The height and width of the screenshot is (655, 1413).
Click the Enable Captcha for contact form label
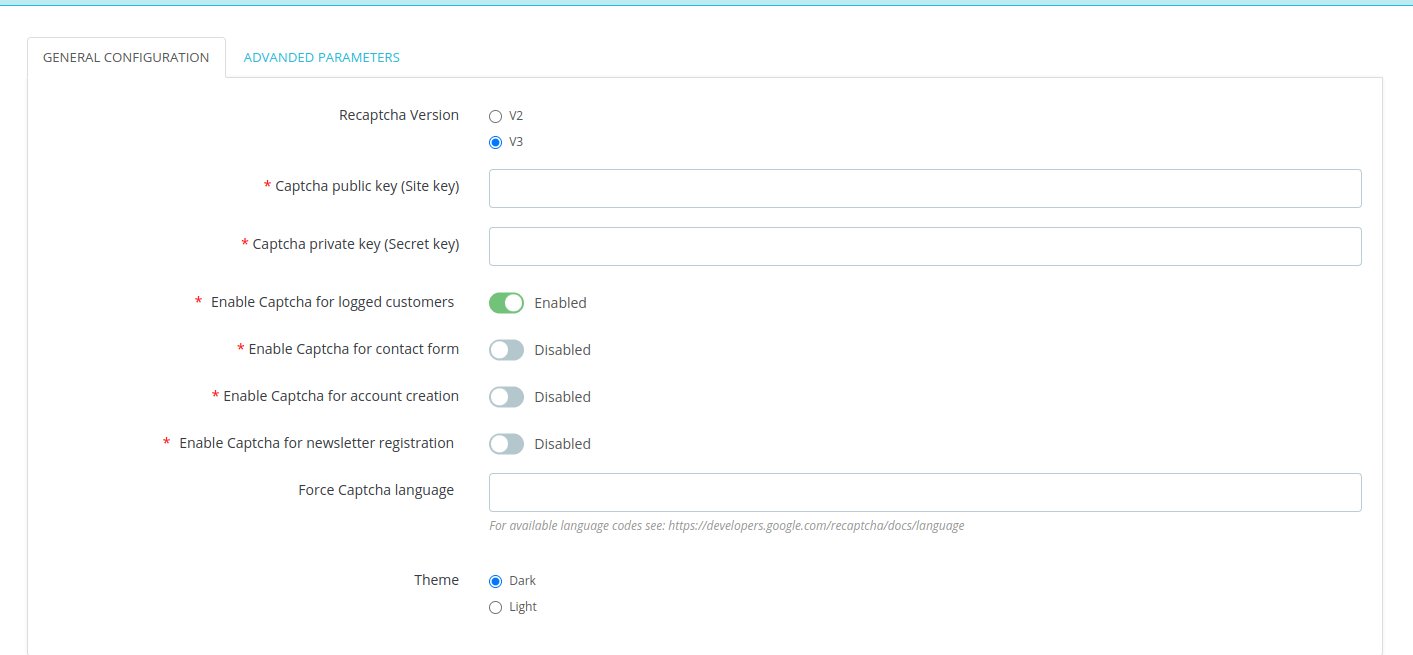point(354,349)
